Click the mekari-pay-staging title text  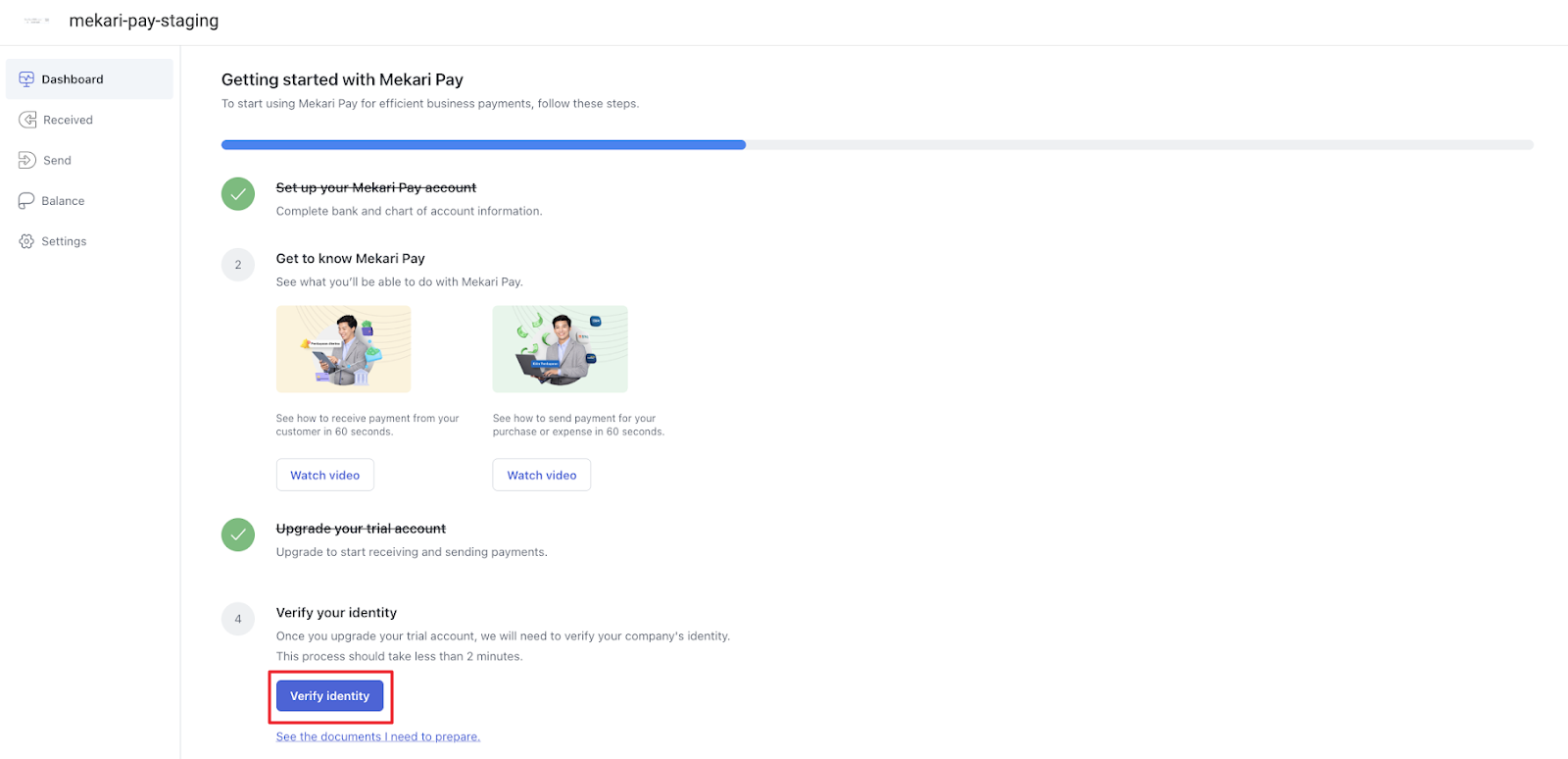144,21
